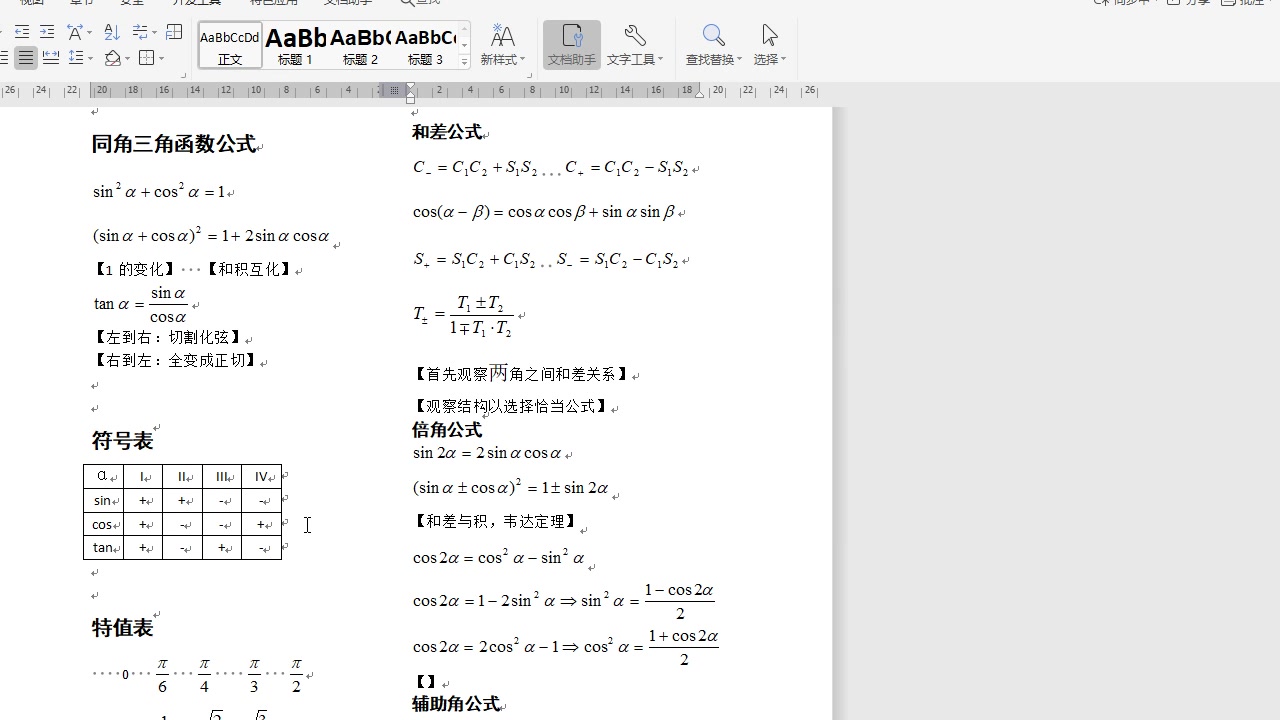
Task: Click the 选择 cursor icon
Action: 769,37
